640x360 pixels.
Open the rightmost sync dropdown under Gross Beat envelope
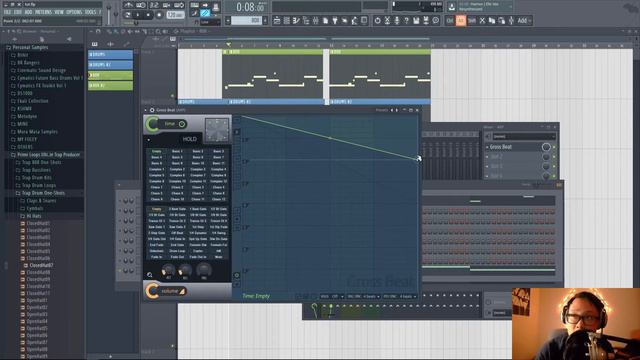click(400, 296)
